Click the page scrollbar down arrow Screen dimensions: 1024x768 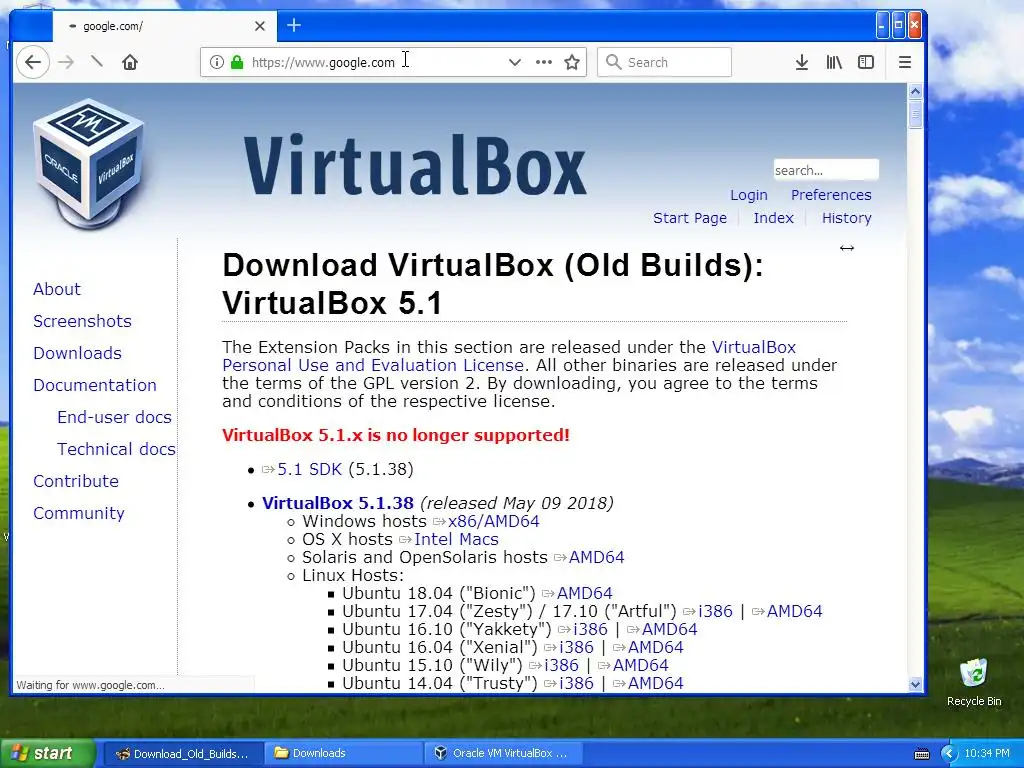click(x=915, y=684)
